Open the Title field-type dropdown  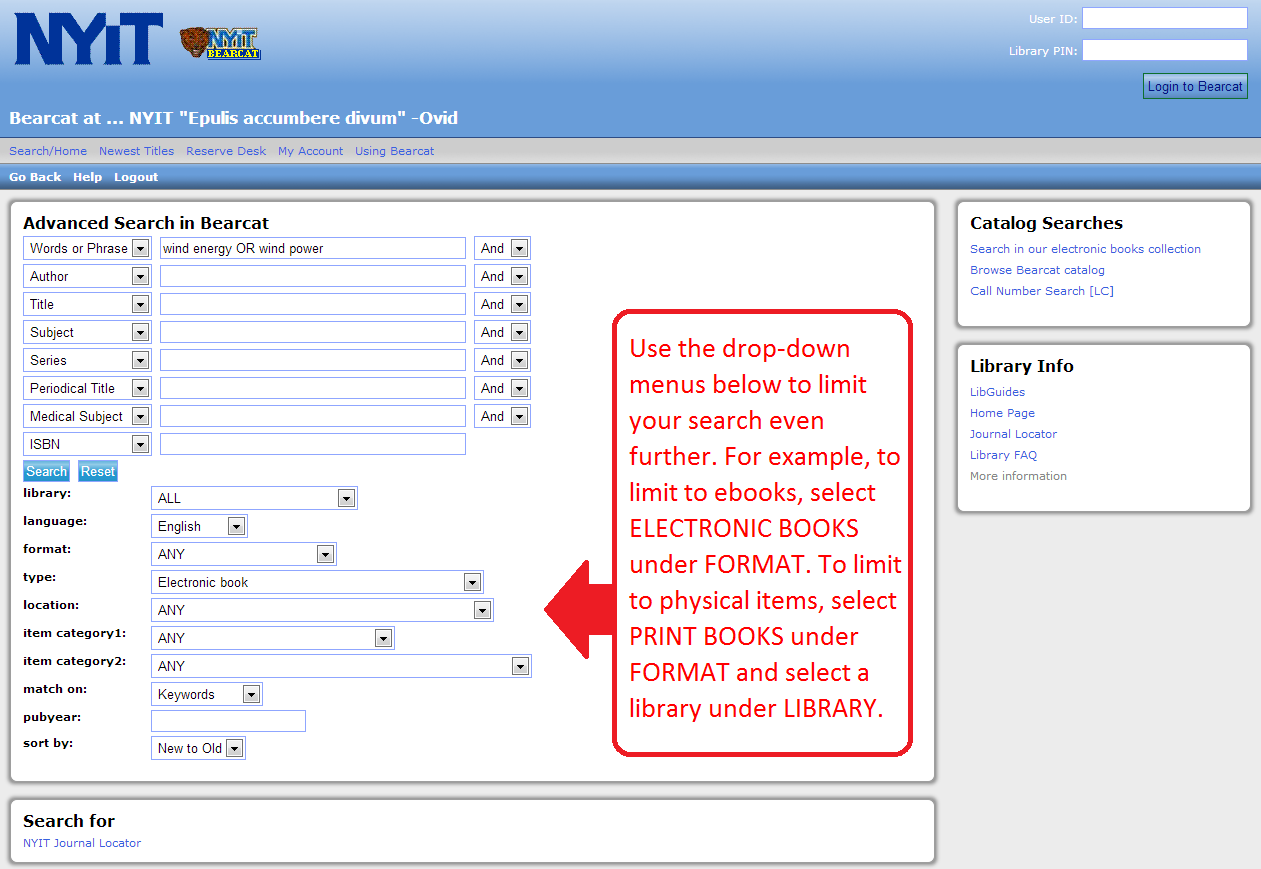(x=87, y=304)
